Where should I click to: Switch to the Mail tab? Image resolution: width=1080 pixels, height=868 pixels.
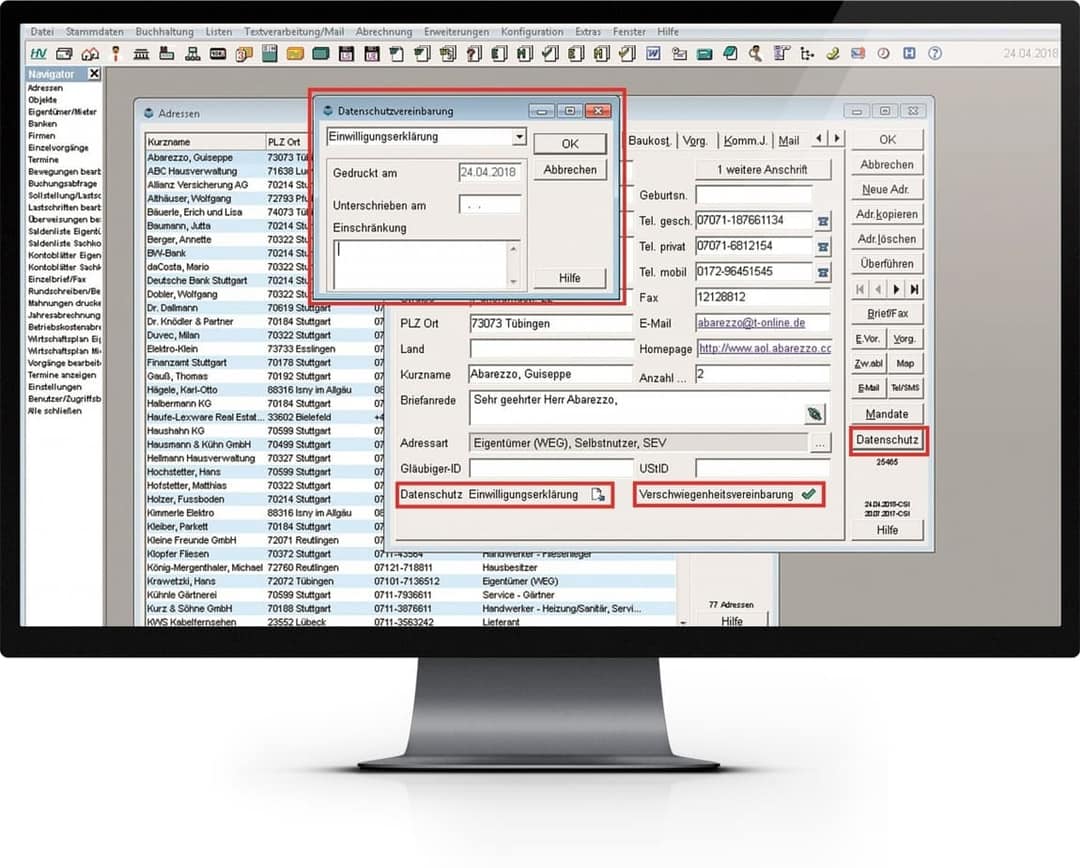[x=789, y=141]
